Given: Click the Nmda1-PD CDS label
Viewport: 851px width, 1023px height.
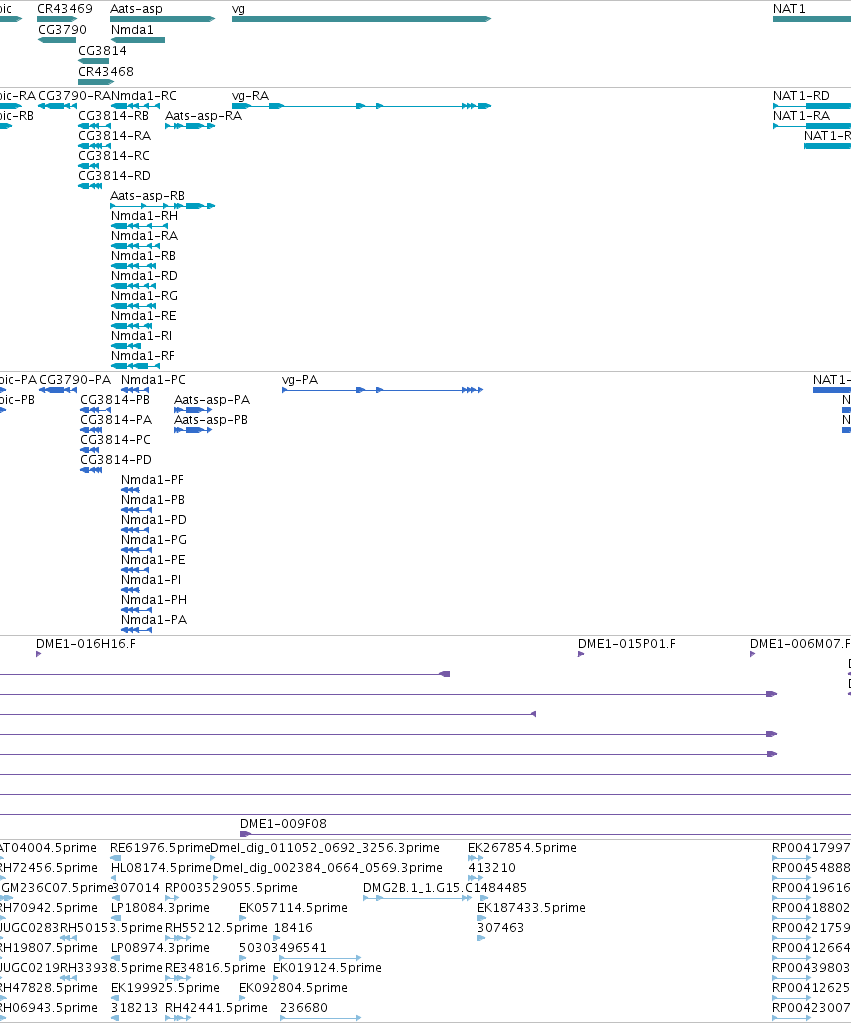Looking at the screenshot, I should pyautogui.click(x=154, y=520).
